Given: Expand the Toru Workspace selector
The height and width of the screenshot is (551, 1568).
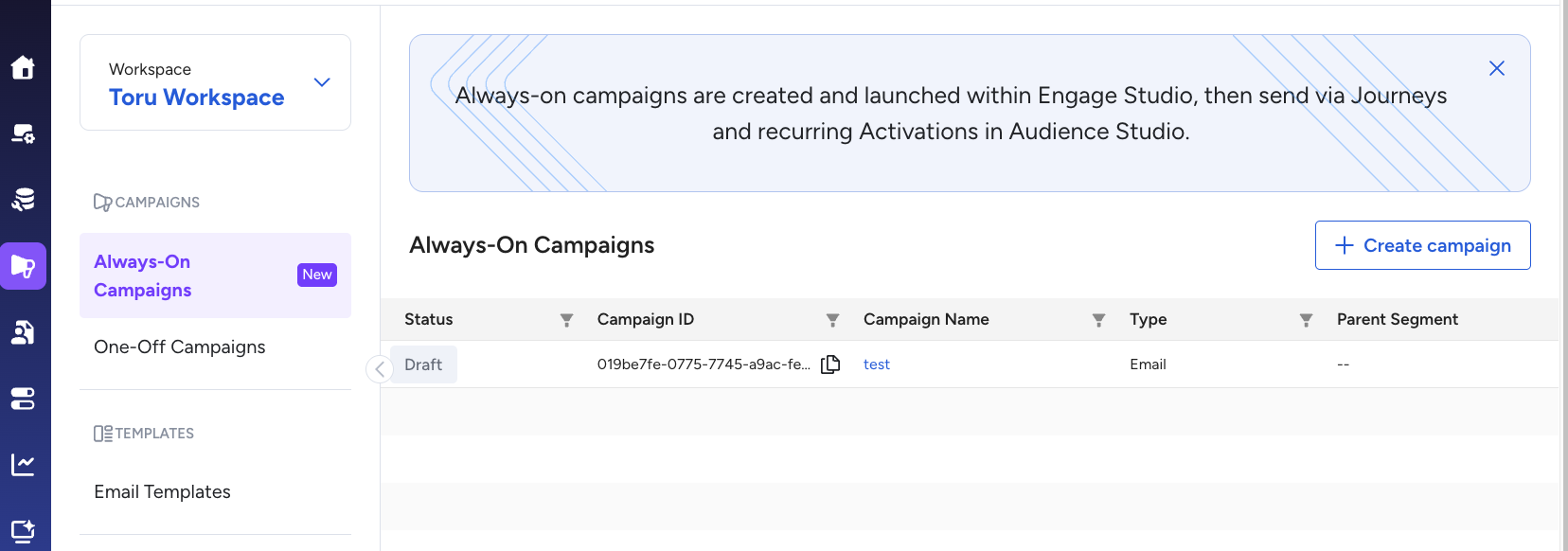Looking at the screenshot, I should pyautogui.click(x=322, y=82).
